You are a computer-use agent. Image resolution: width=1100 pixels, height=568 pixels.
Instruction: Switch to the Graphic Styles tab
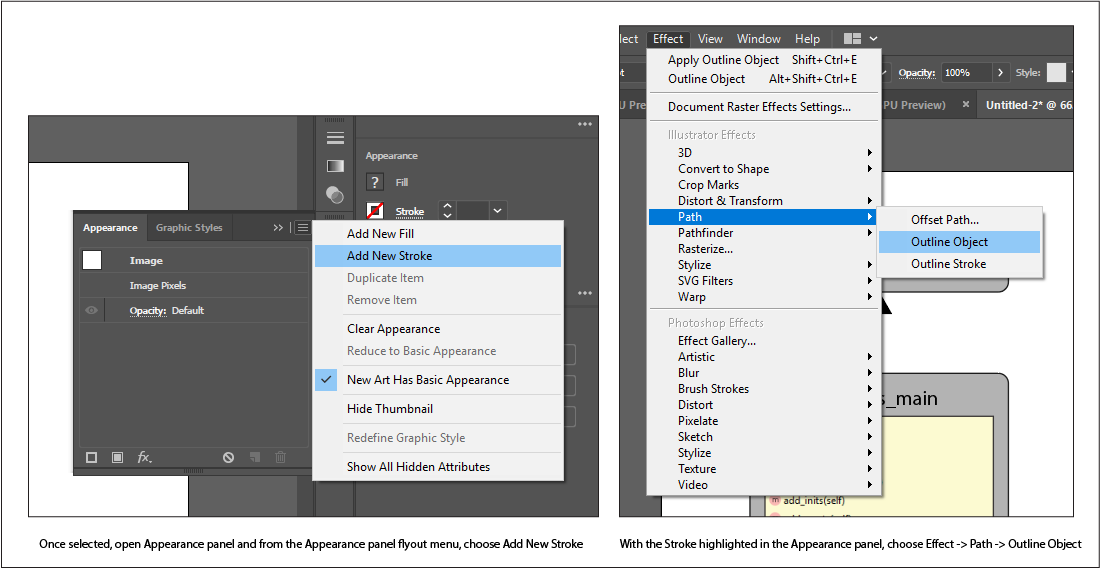(x=189, y=228)
